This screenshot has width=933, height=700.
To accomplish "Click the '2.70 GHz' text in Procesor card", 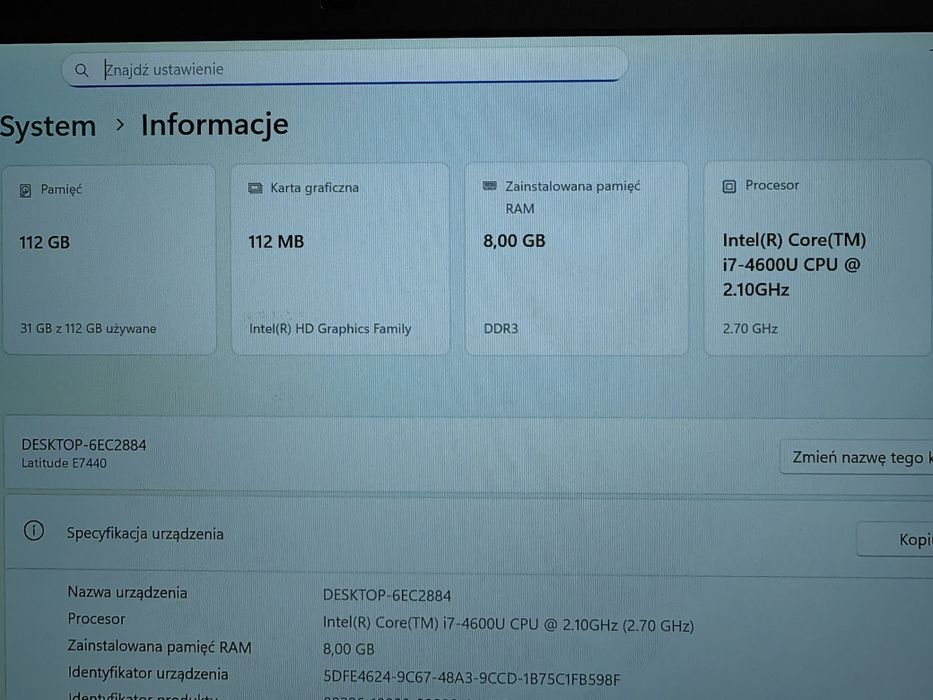I will pos(750,329).
